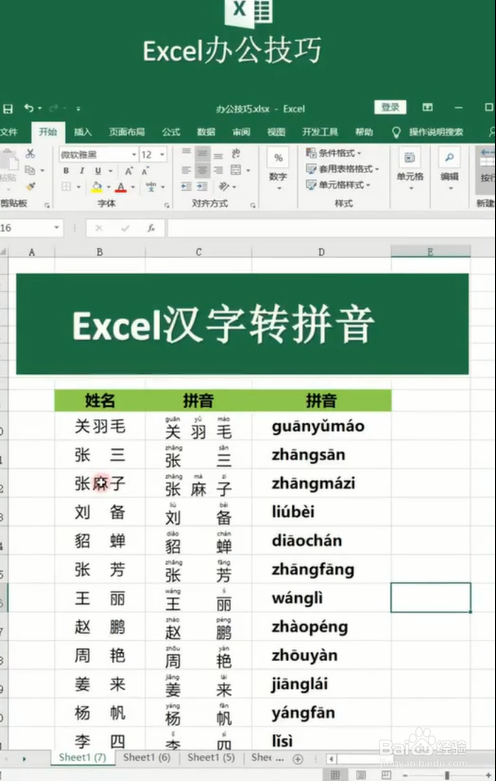
Task: Click Increase Indent icon
Action: point(202,187)
